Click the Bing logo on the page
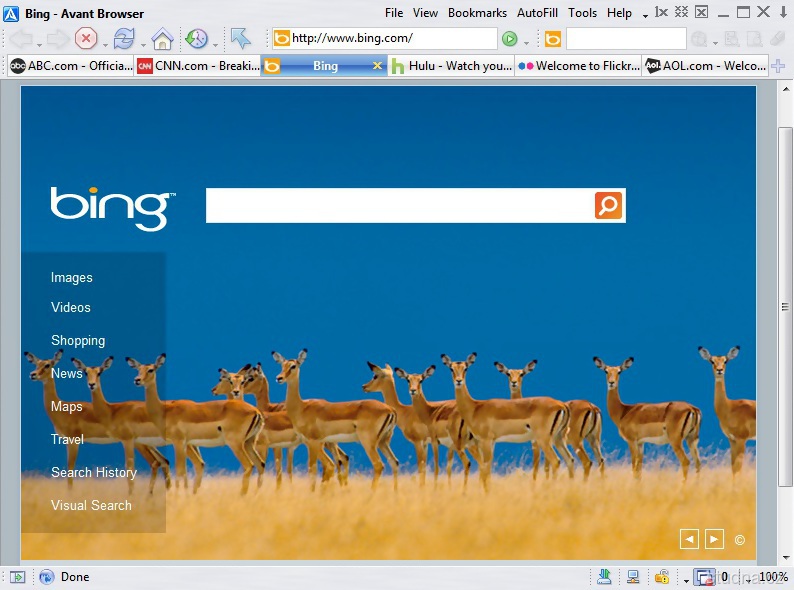The image size is (794, 590). click(x=113, y=208)
